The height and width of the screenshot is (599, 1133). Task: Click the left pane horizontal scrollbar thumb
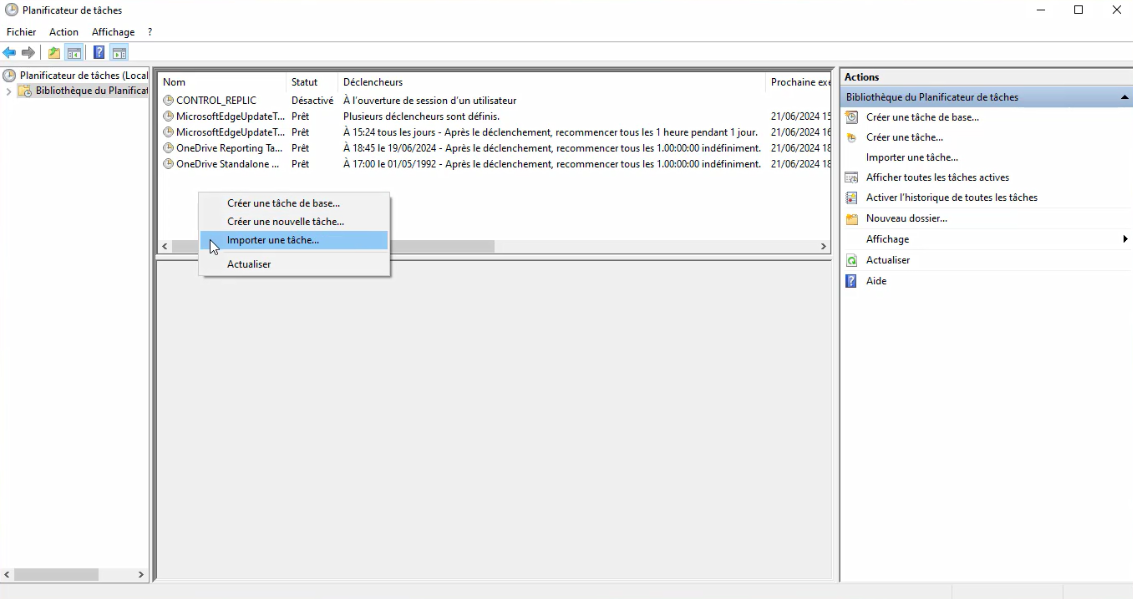pyautogui.click(x=55, y=575)
